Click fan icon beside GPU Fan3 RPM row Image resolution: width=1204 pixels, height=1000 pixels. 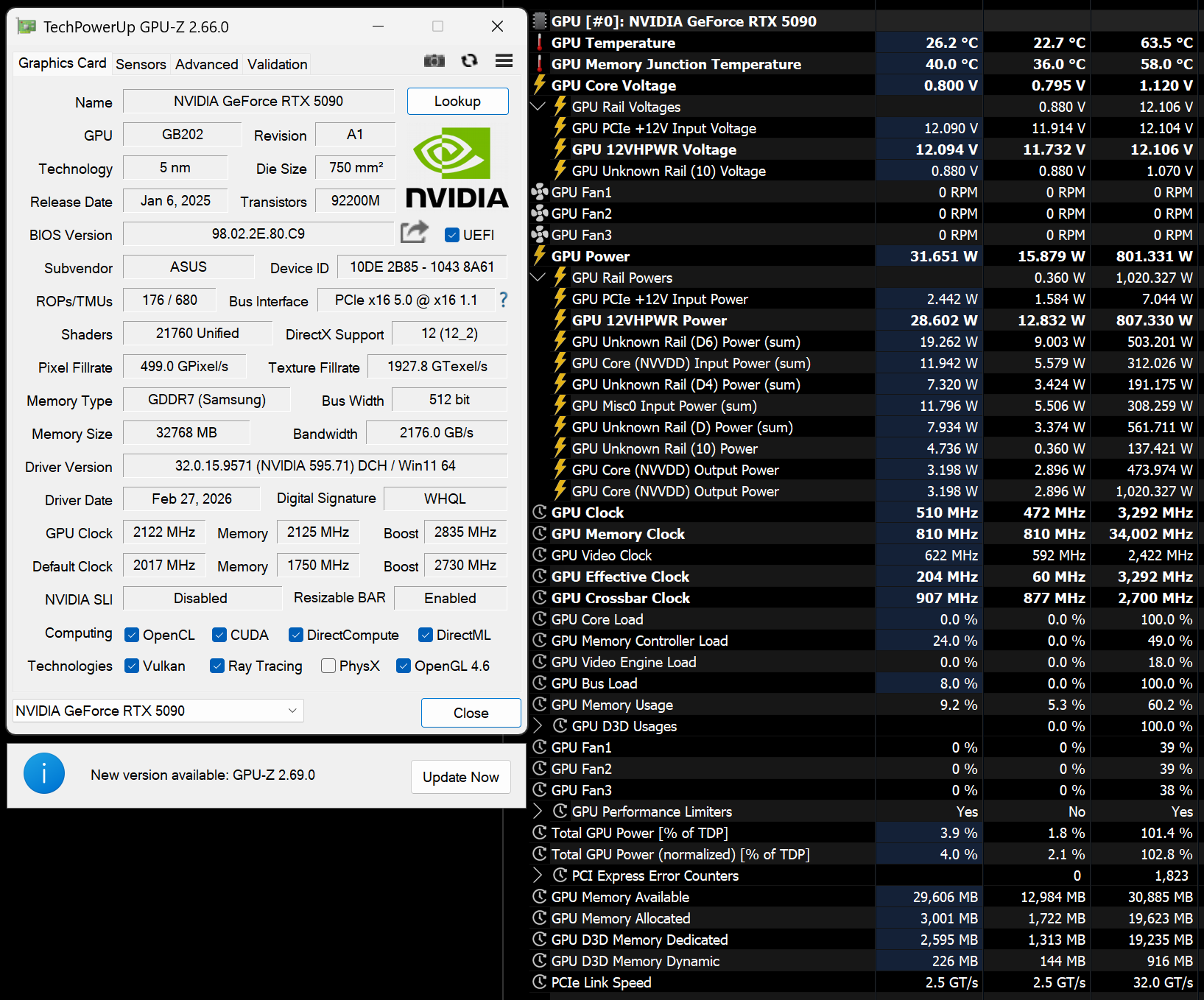(540, 235)
